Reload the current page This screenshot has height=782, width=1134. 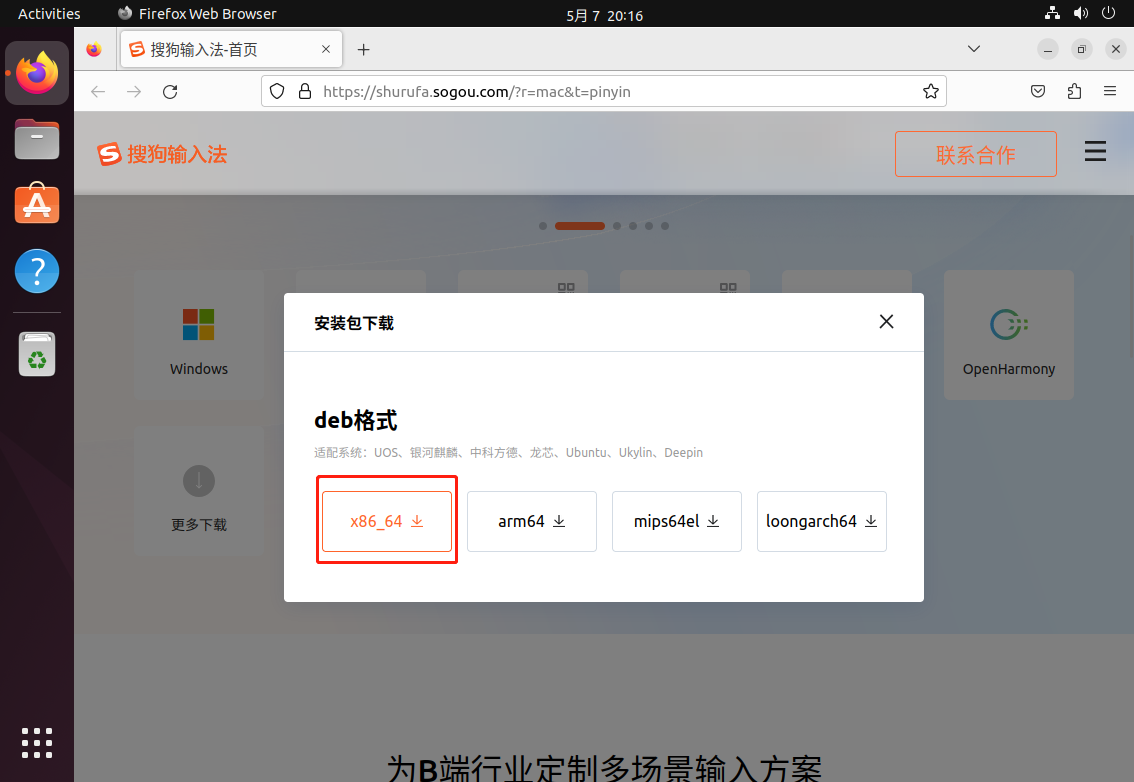(x=170, y=92)
